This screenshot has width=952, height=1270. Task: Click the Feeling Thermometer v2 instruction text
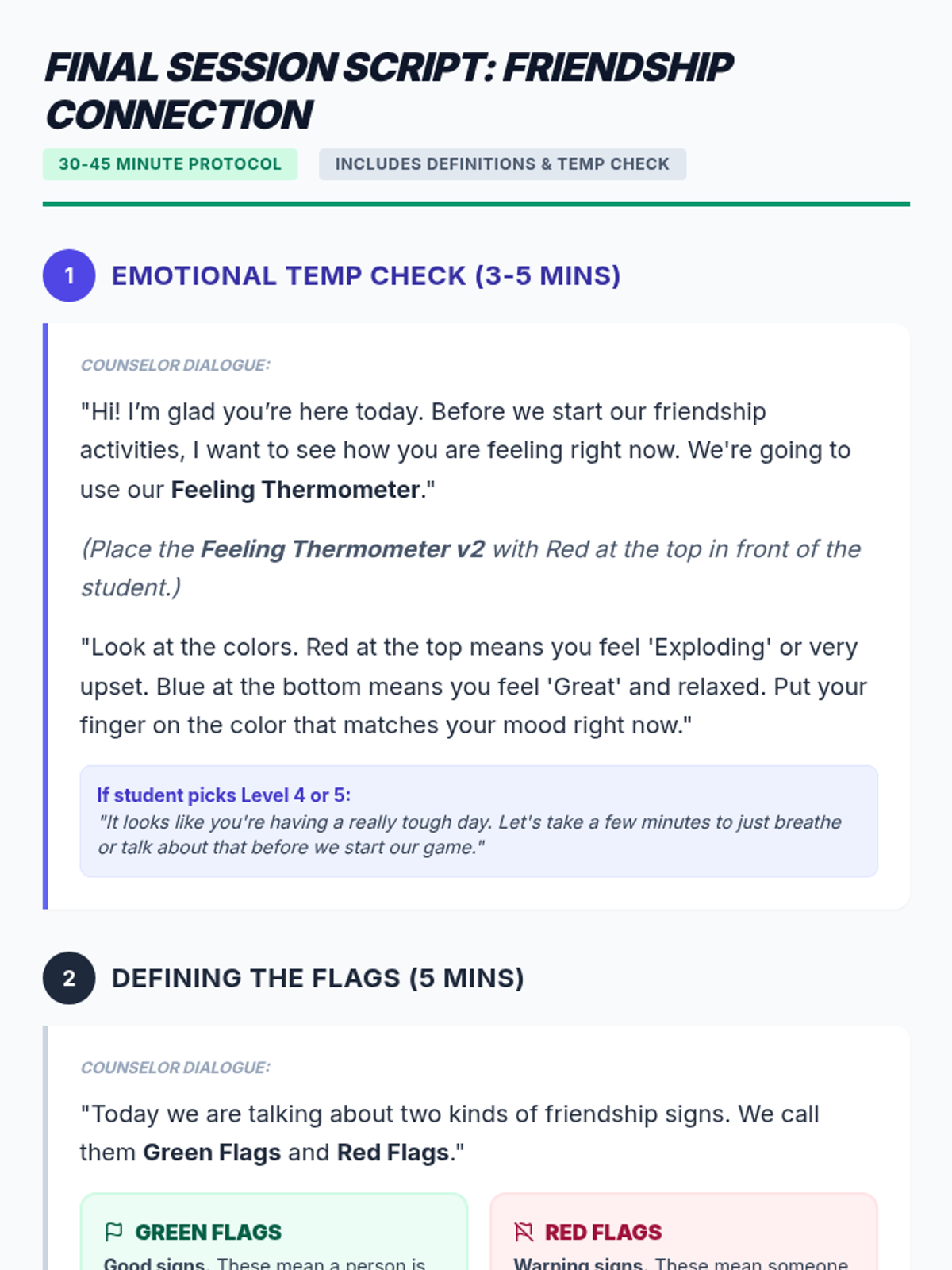471,568
